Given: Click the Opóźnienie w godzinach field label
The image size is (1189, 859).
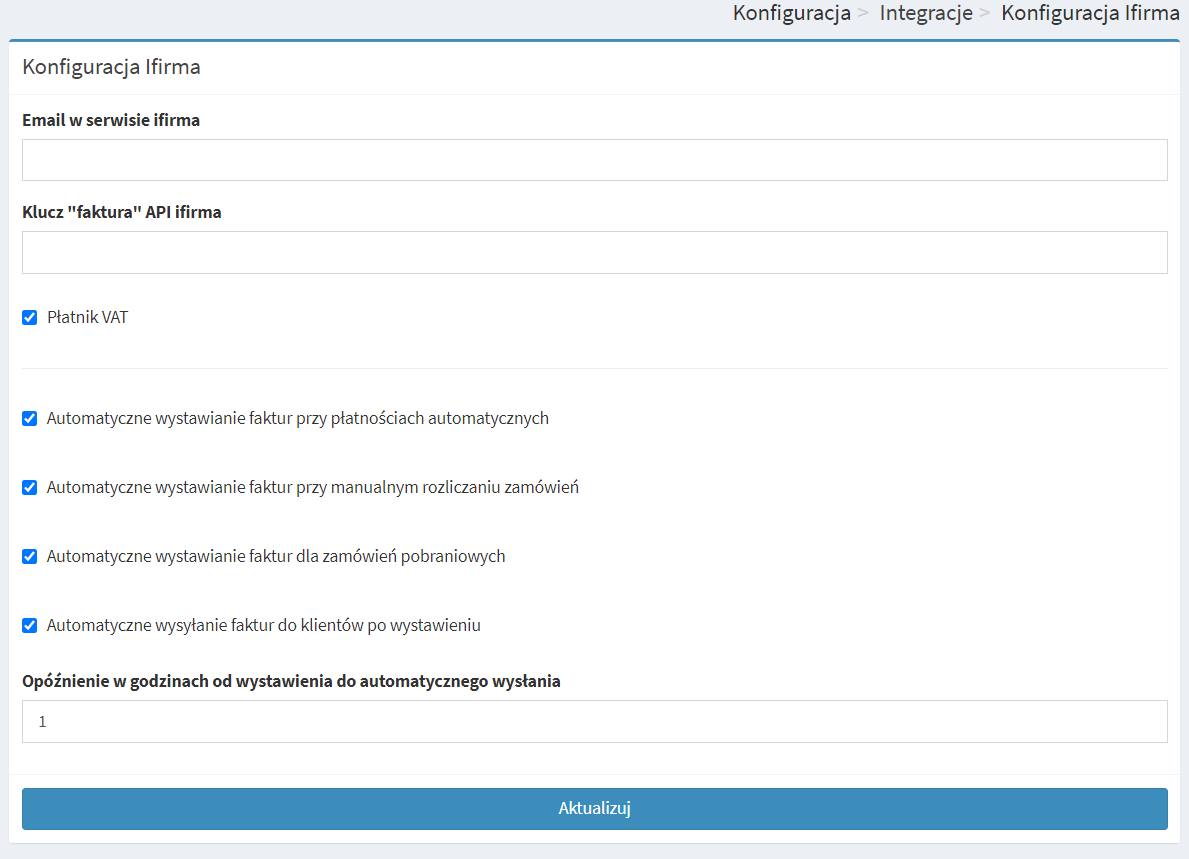Looking at the screenshot, I should click(x=291, y=681).
